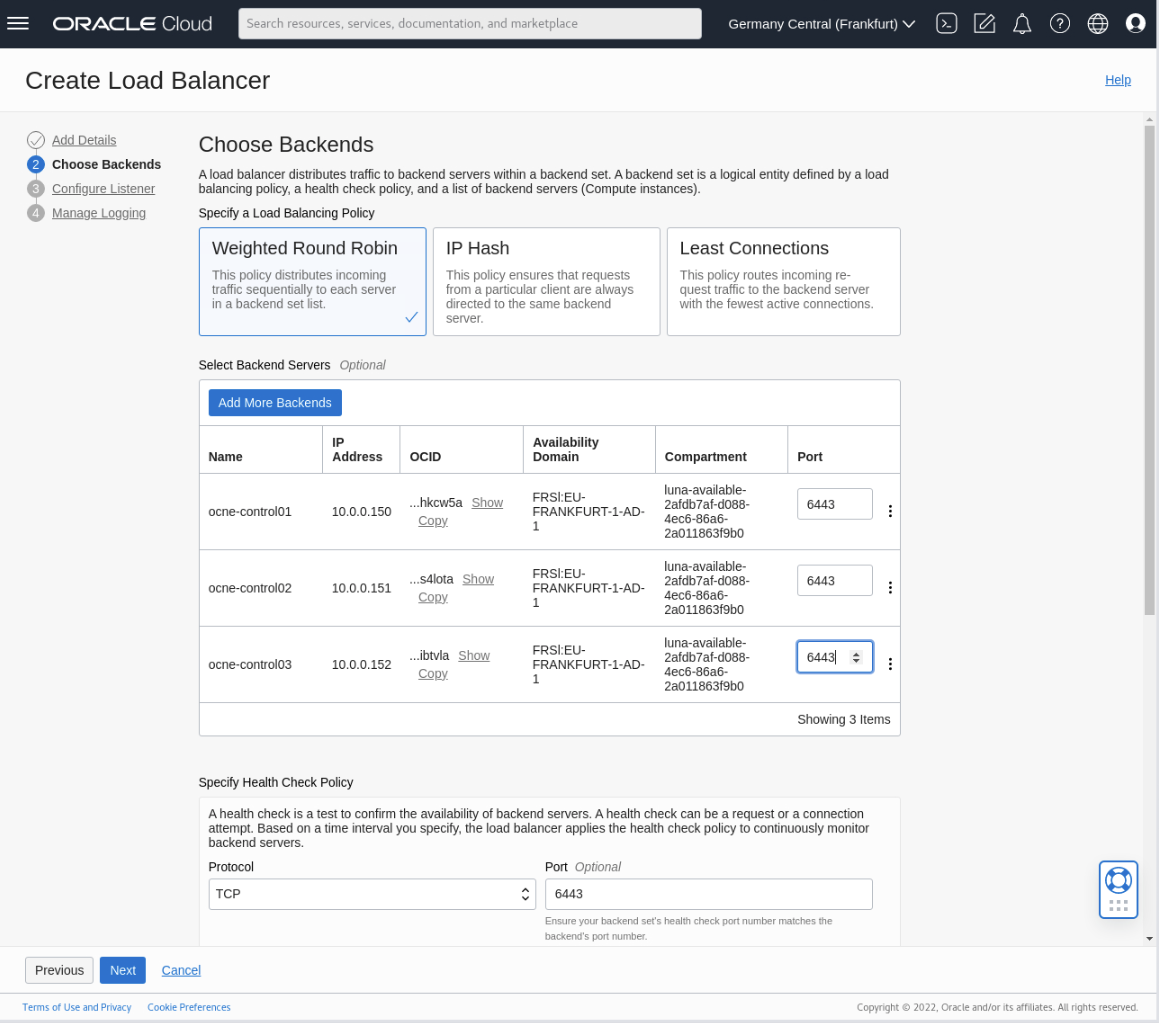
Task: Increment port for ocne-control03 with stepper
Action: tap(857, 651)
